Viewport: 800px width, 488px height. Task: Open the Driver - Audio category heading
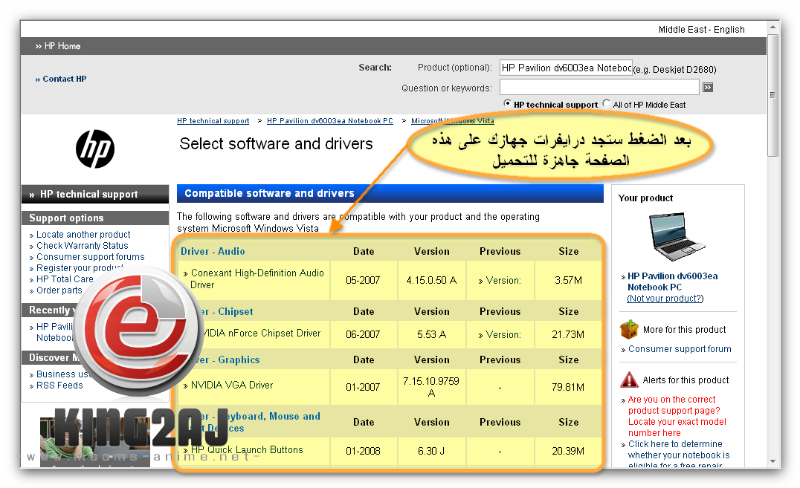click(213, 251)
